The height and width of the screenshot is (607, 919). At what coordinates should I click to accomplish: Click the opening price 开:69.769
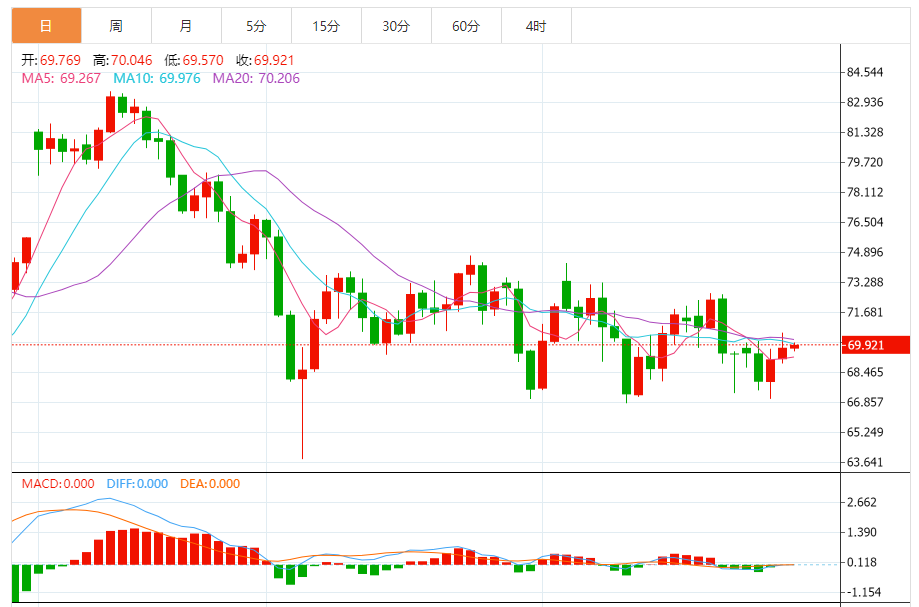click(51, 60)
